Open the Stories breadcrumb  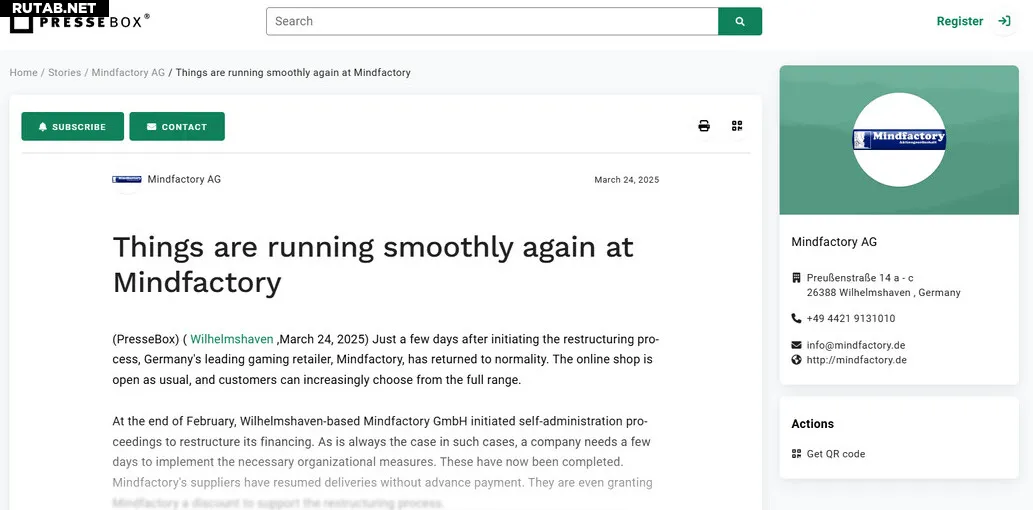point(65,72)
